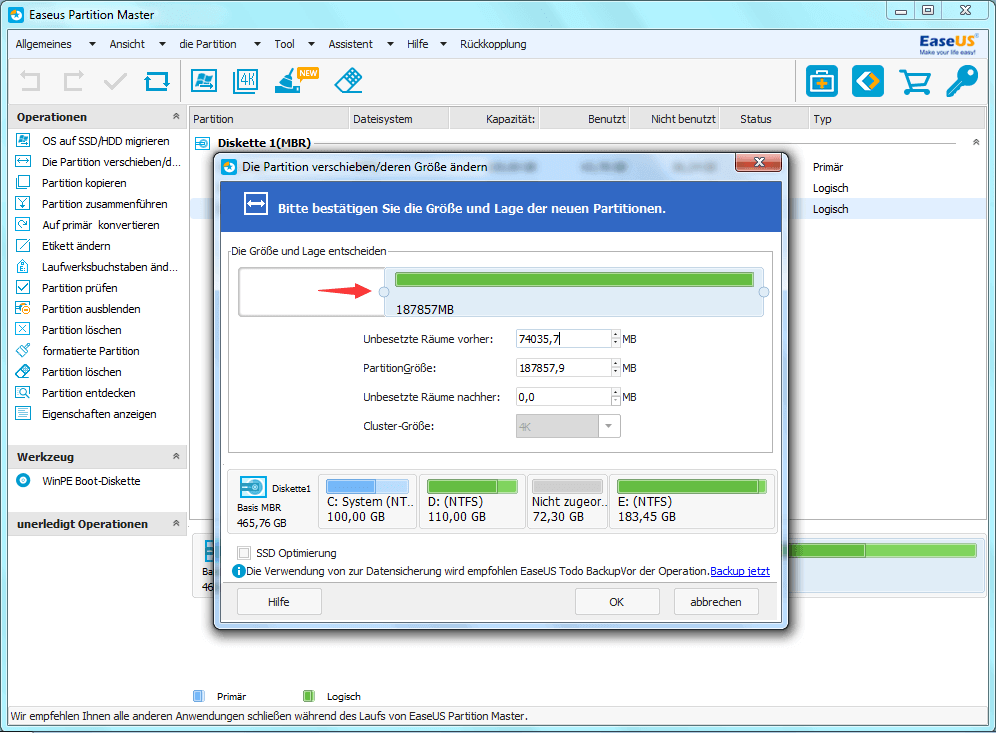Click the Dateisystem column header
The image size is (996, 733).
(x=399, y=119)
